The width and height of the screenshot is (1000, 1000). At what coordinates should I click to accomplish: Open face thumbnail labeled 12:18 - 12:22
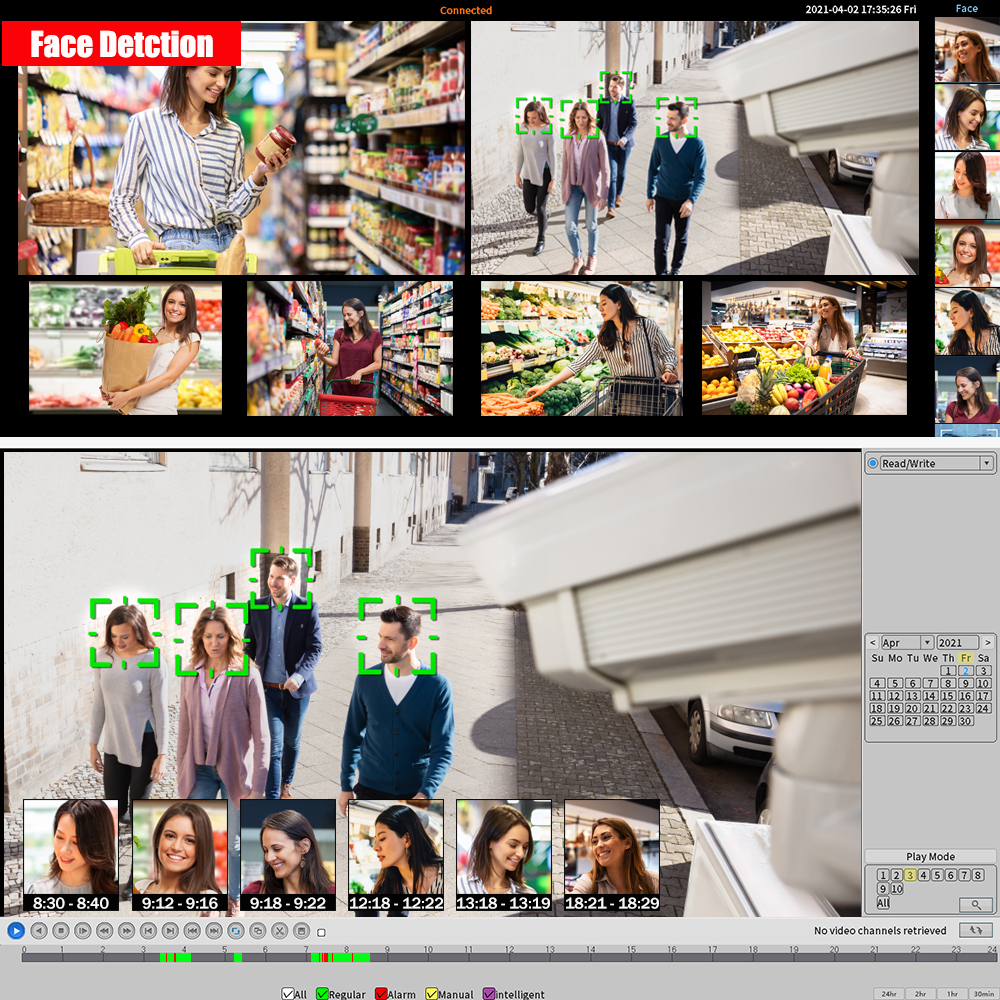(396, 853)
